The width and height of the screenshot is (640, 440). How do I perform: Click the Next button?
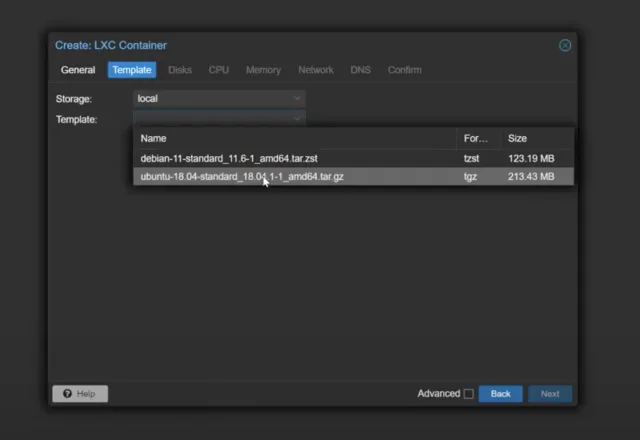tap(550, 394)
